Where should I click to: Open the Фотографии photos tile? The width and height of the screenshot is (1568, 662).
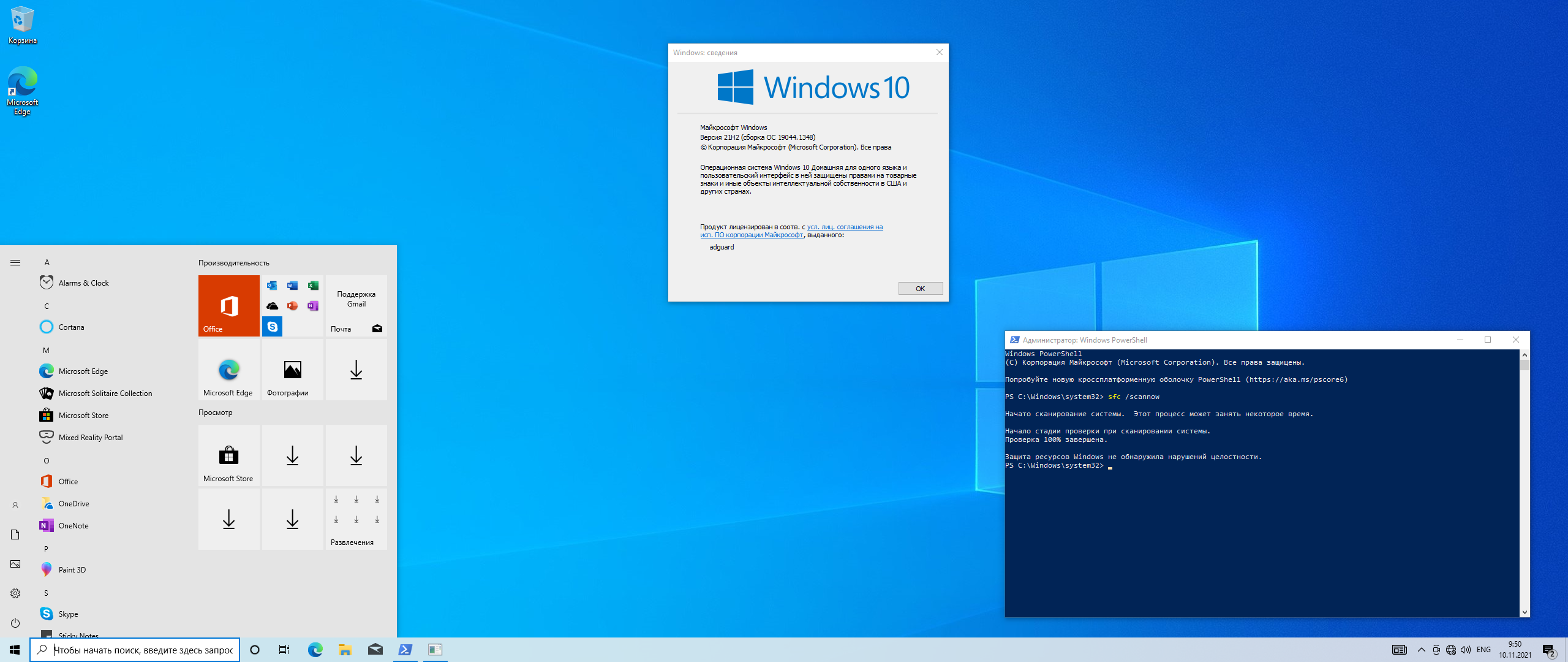coord(293,370)
